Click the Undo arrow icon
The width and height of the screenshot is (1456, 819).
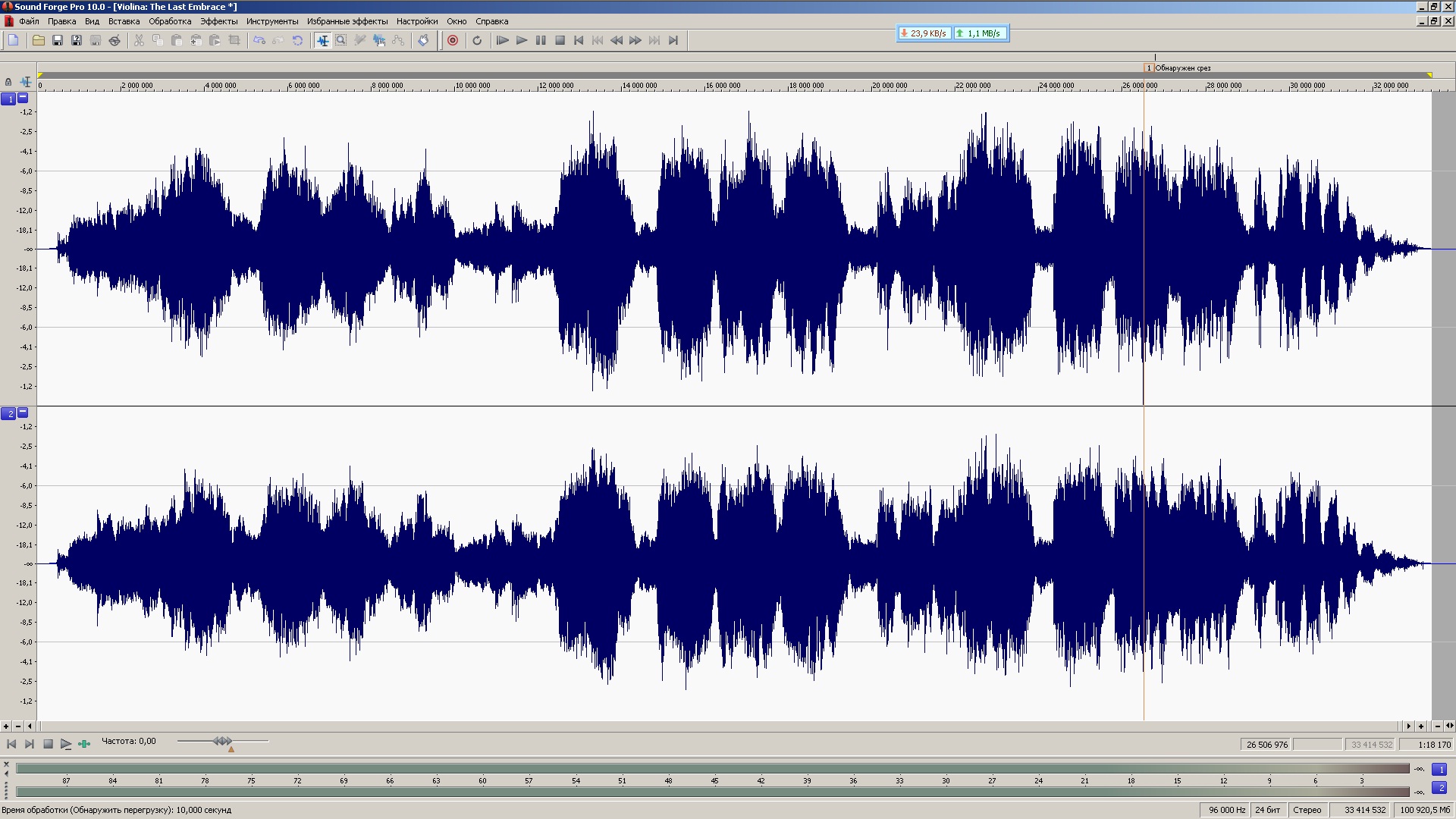tap(259, 40)
